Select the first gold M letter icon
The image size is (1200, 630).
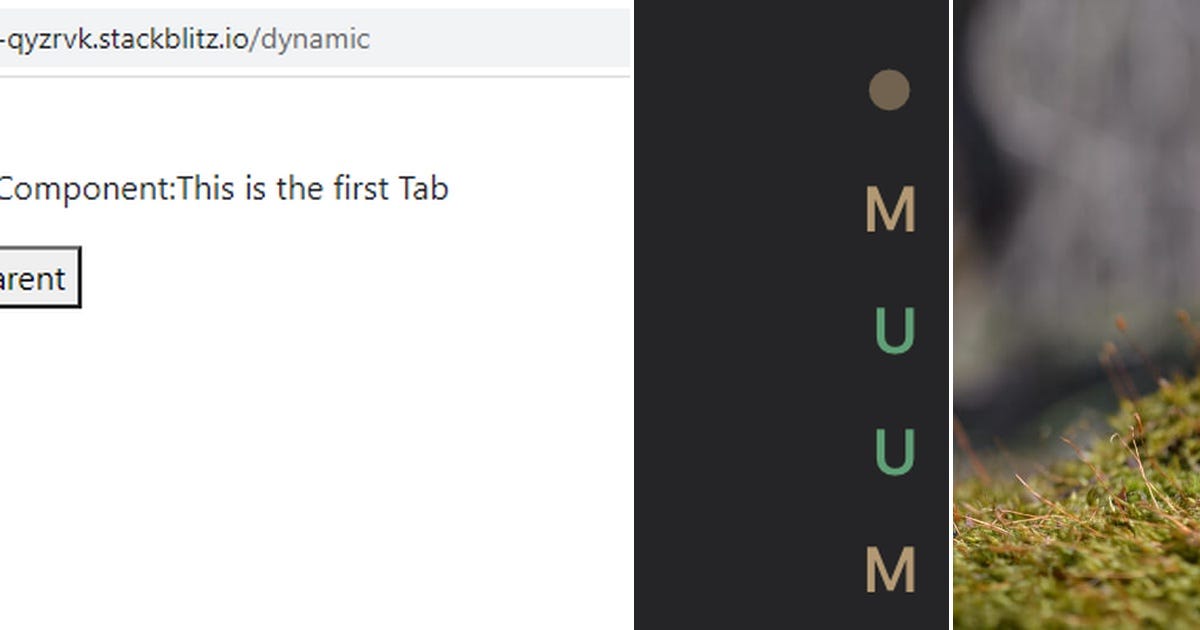[889, 210]
